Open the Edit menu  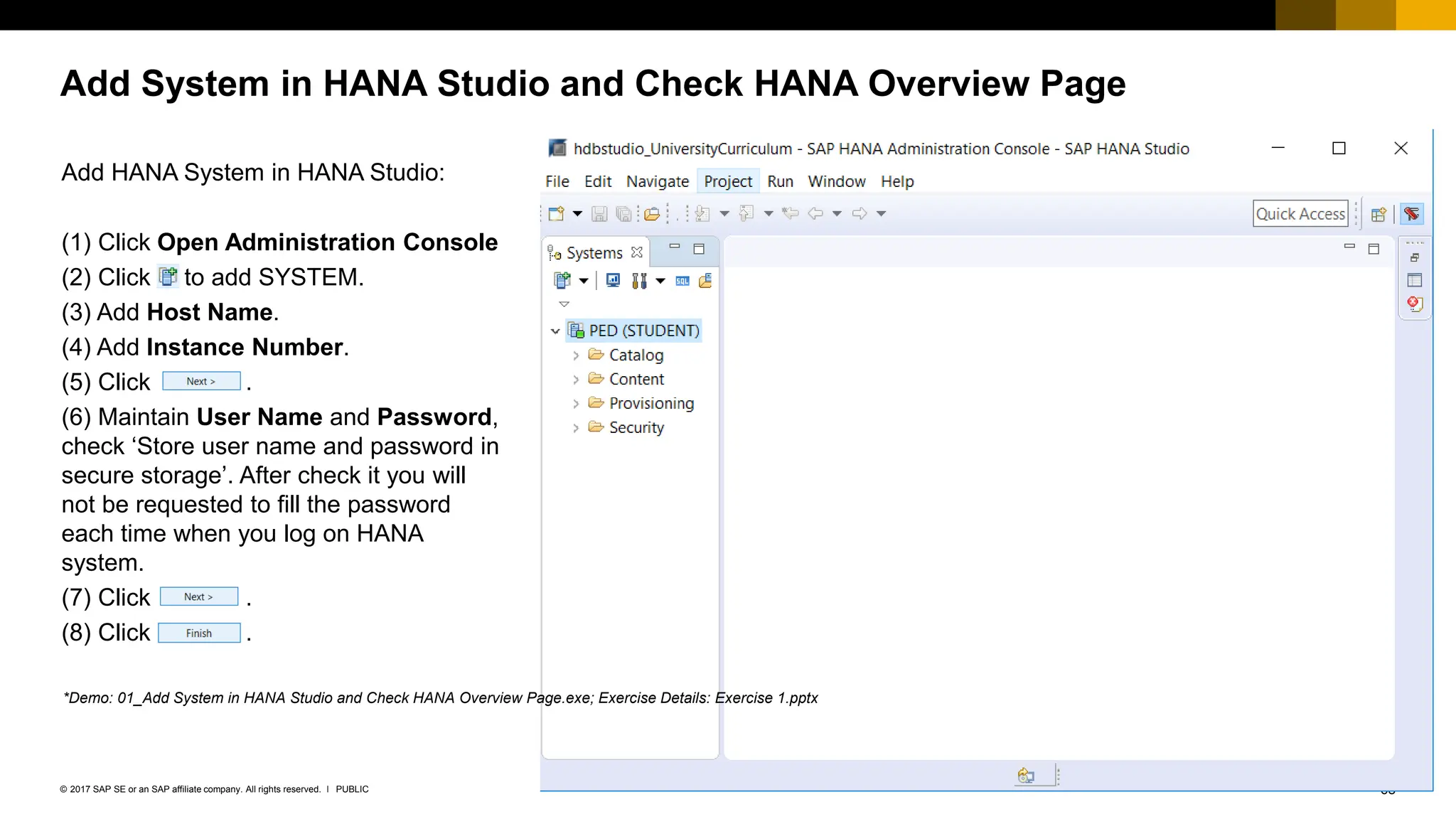pyautogui.click(x=598, y=181)
